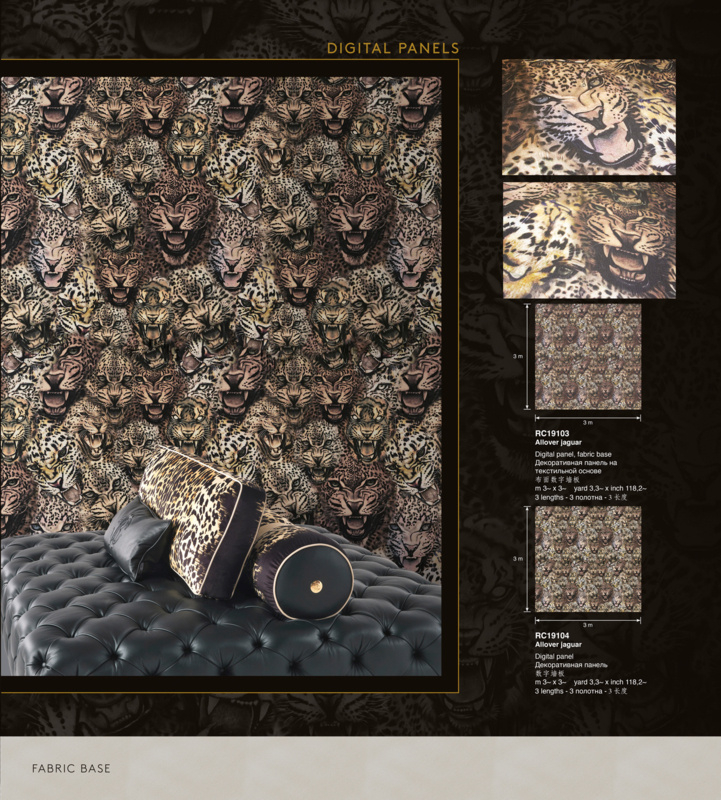
Task: Click the '3 m' height label beside RC19104 swatch
Action: [518, 559]
